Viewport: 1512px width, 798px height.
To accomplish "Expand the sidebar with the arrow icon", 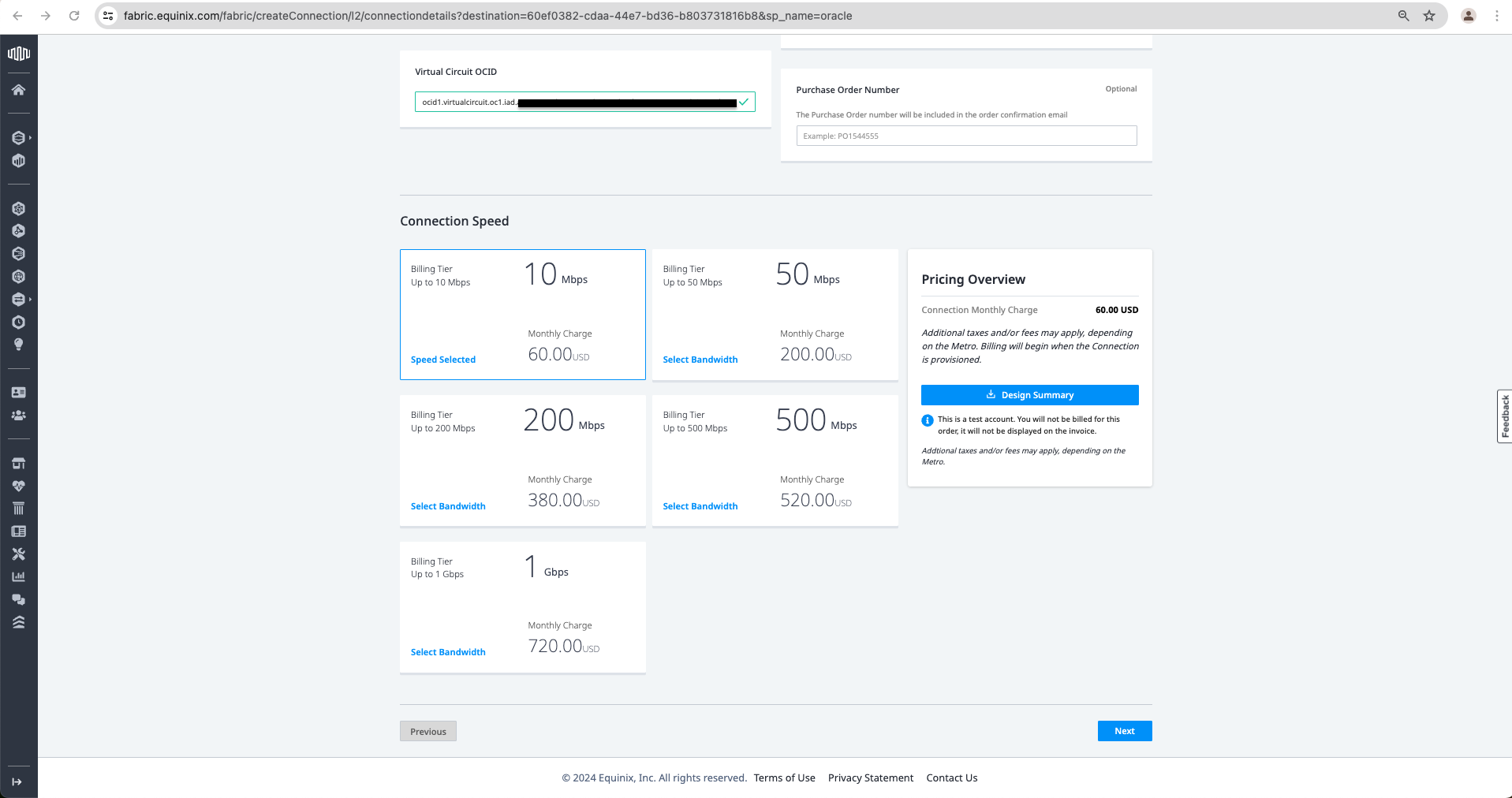I will click(x=17, y=781).
